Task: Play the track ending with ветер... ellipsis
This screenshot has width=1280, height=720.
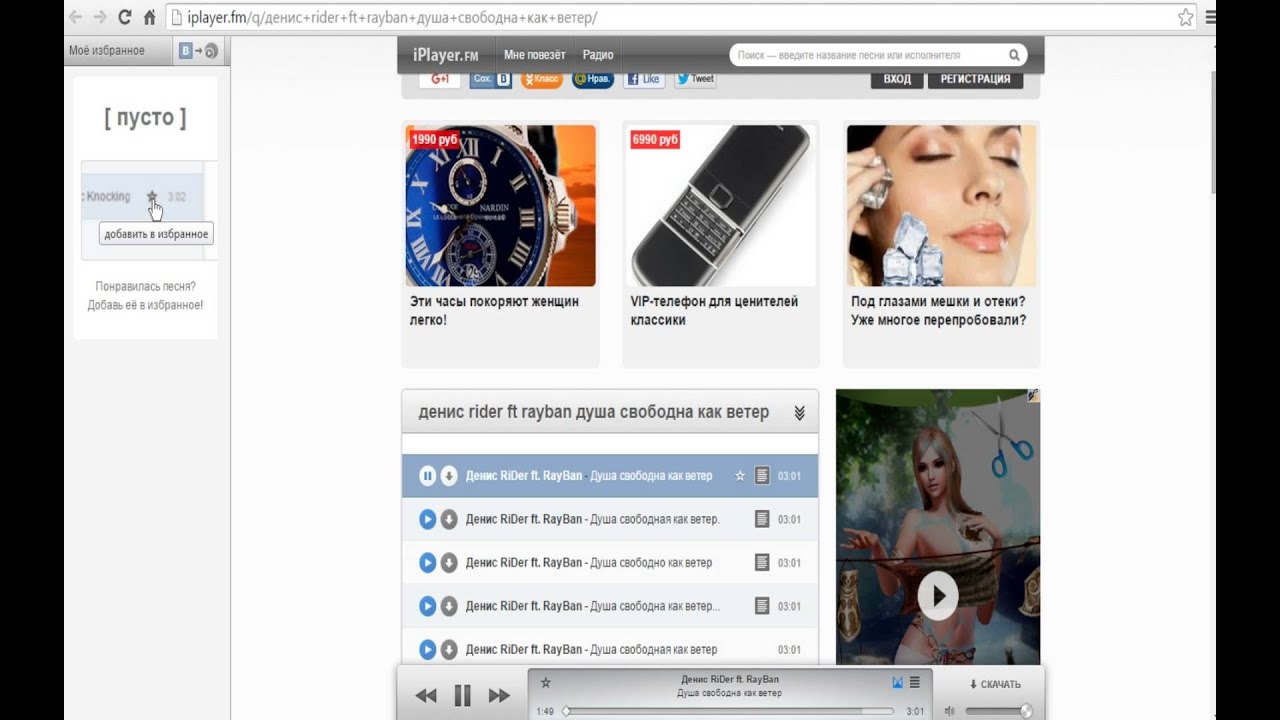Action: [427, 606]
